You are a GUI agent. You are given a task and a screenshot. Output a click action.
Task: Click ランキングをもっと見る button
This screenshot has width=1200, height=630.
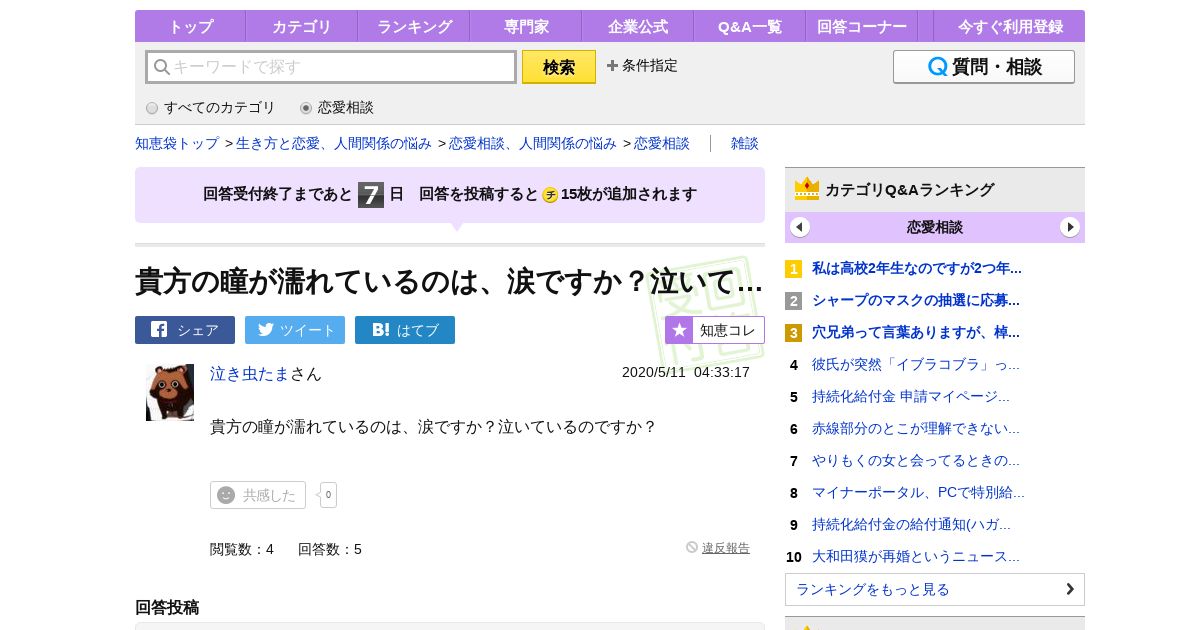935,589
